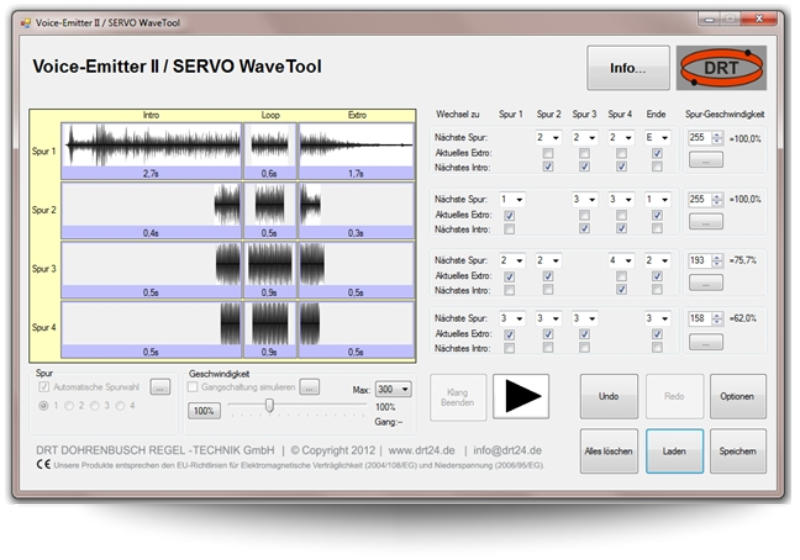
Task: Click Spur 4 speed field showing 158
Action: click(699, 319)
